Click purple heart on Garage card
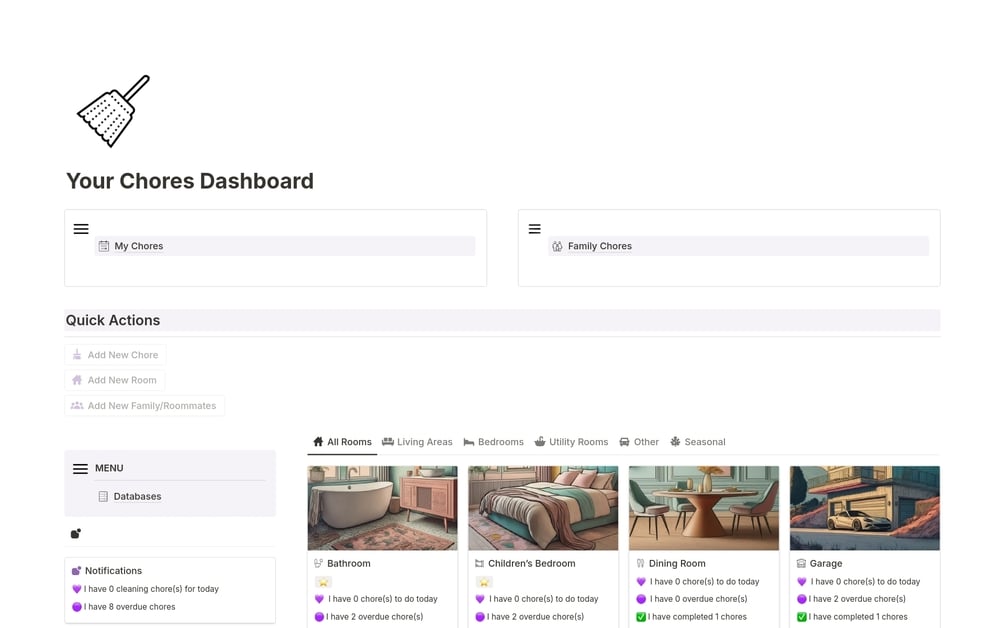The width and height of the screenshot is (1005, 628). coord(802,582)
